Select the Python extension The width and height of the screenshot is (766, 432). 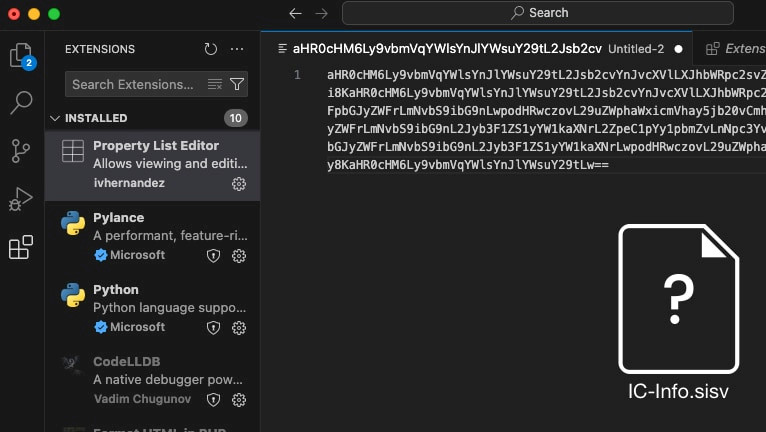tap(152, 308)
